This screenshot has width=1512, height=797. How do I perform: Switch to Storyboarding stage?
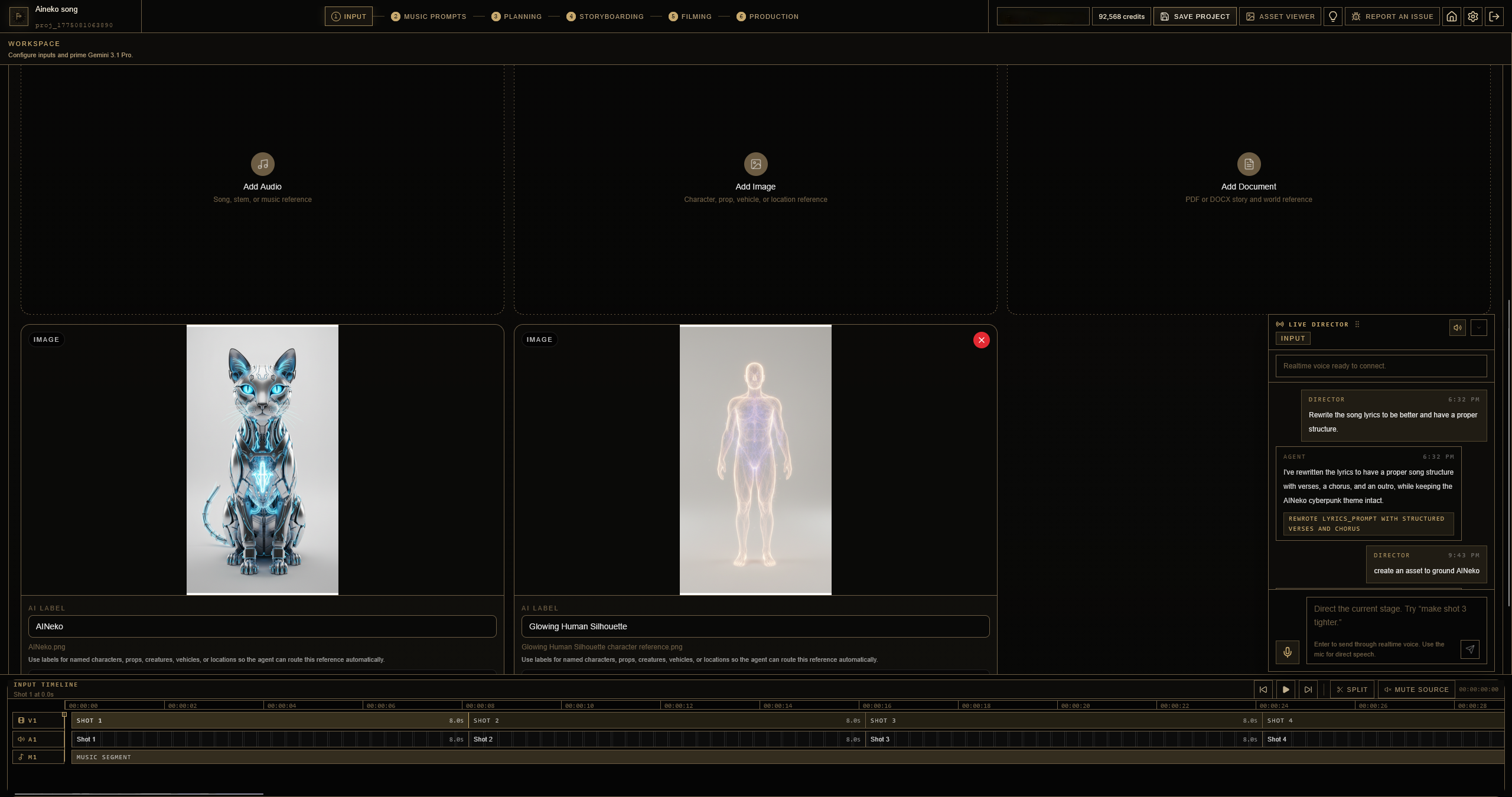(x=605, y=17)
